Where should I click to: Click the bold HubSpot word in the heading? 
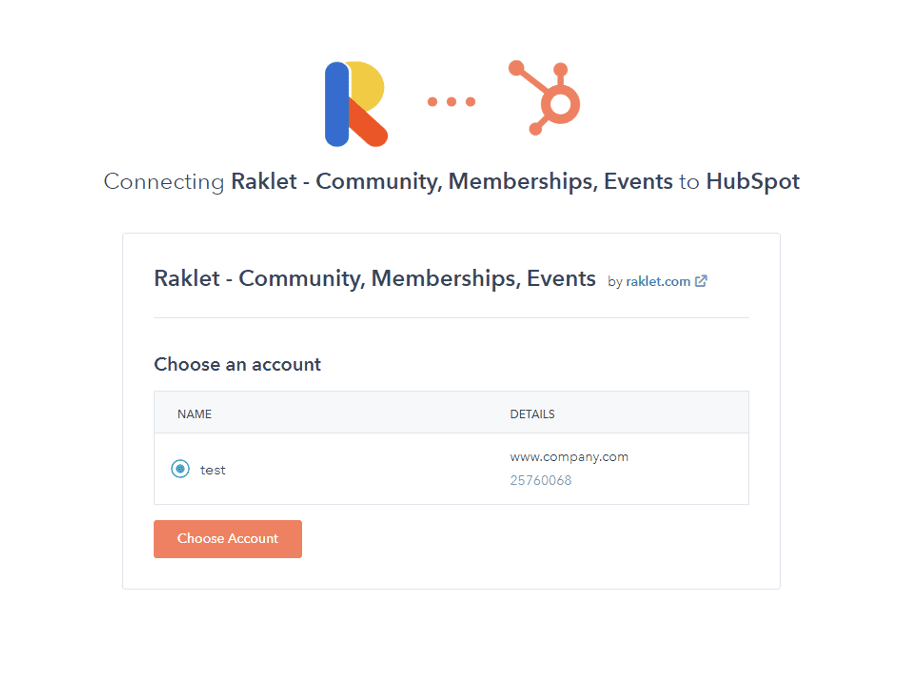coord(752,181)
